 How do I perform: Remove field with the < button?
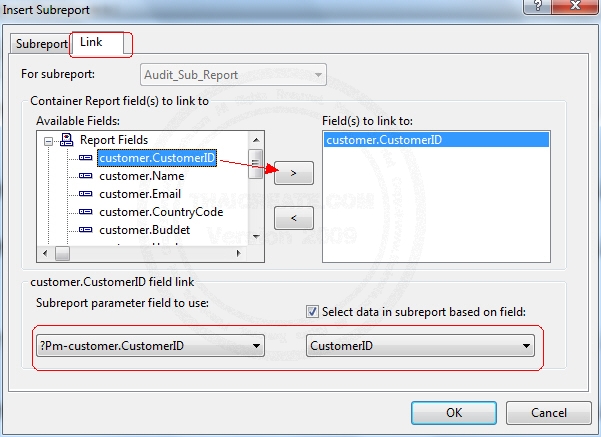point(294,218)
